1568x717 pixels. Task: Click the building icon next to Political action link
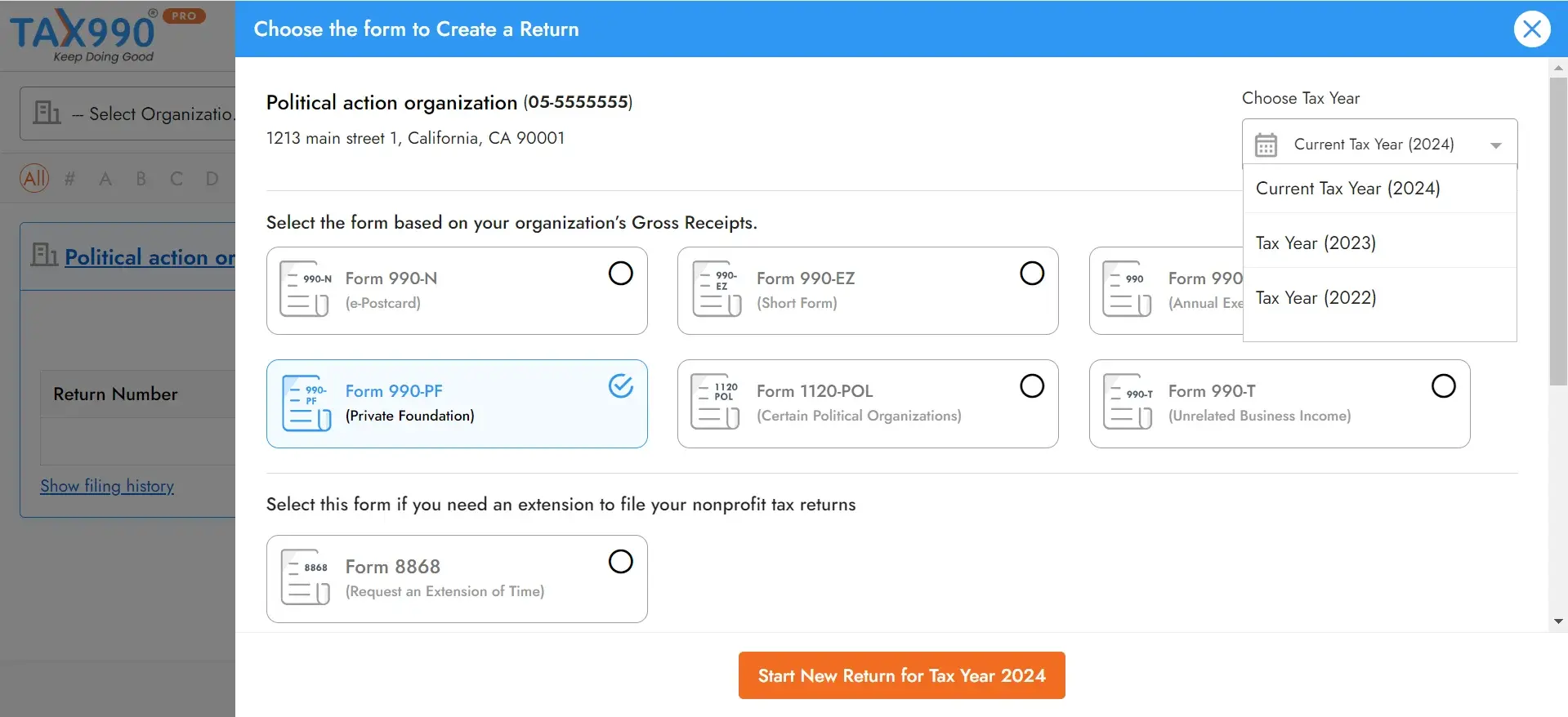point(44,255)
